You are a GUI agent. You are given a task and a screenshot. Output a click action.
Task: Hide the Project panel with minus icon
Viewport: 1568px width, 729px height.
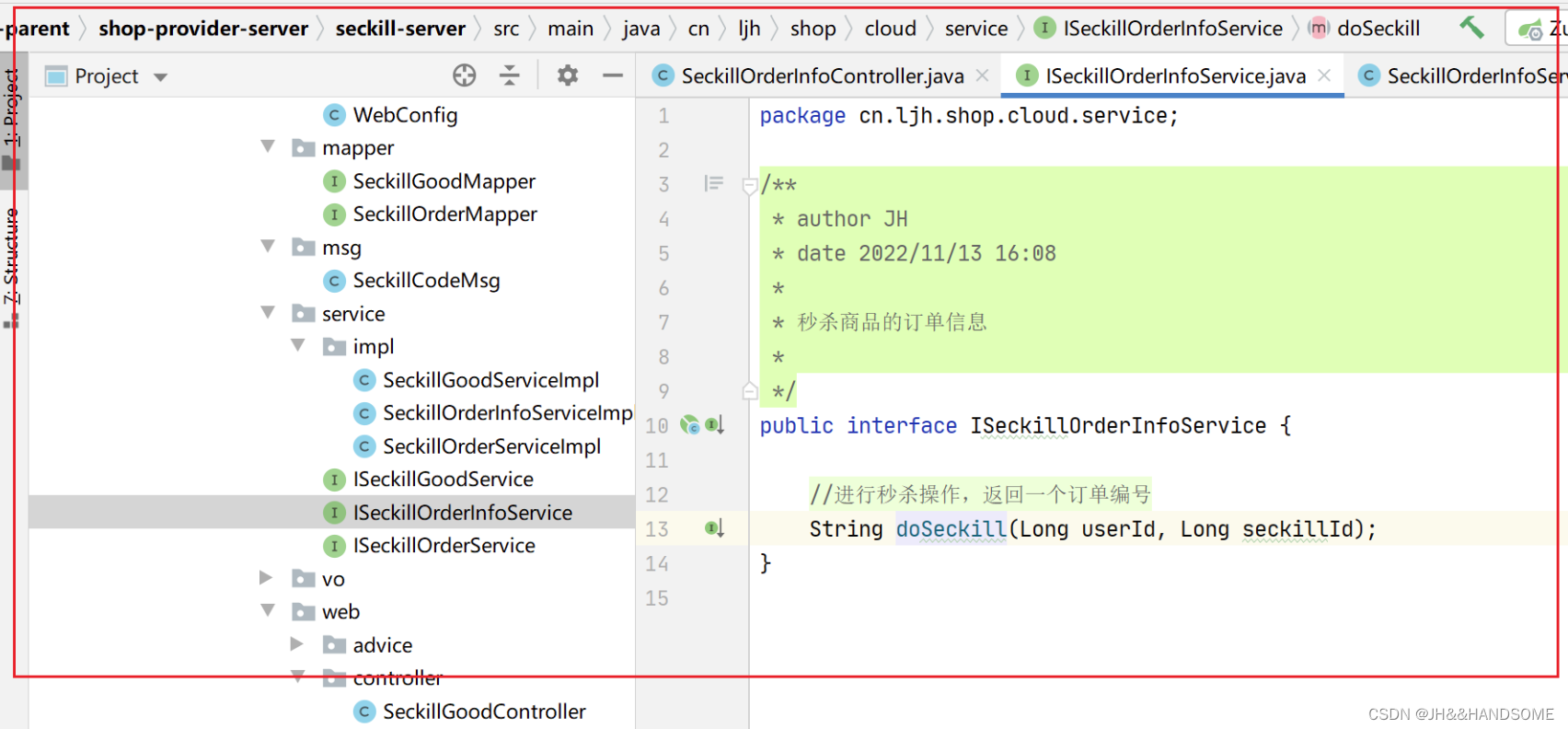click(613, 75)
